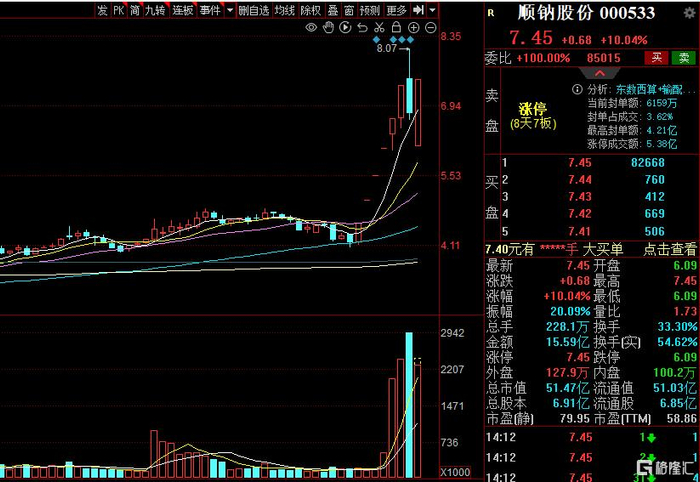Click the 发 toolbar button
Viewport: 700px width, 482px height.
pos(102,10)
